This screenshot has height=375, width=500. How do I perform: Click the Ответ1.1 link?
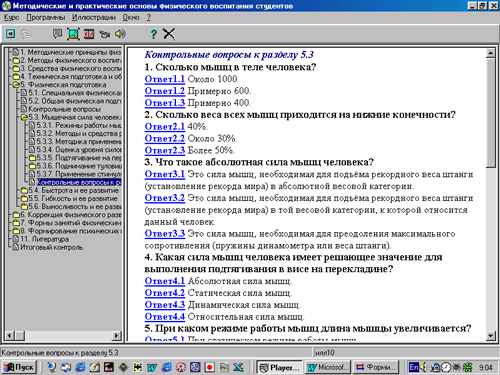[165, 79]
